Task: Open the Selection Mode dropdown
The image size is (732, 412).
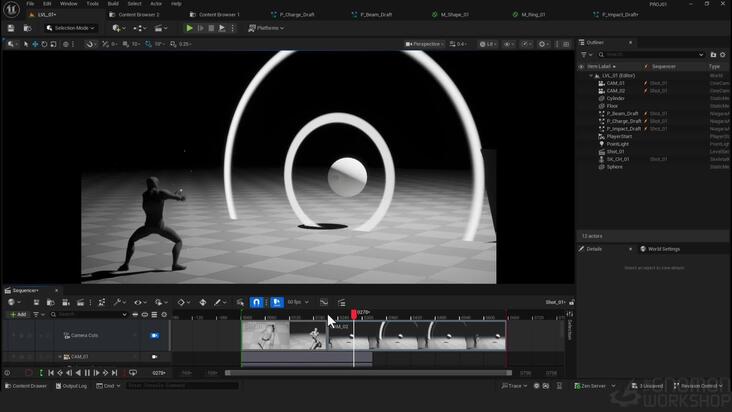Action: tap(70, 28)
